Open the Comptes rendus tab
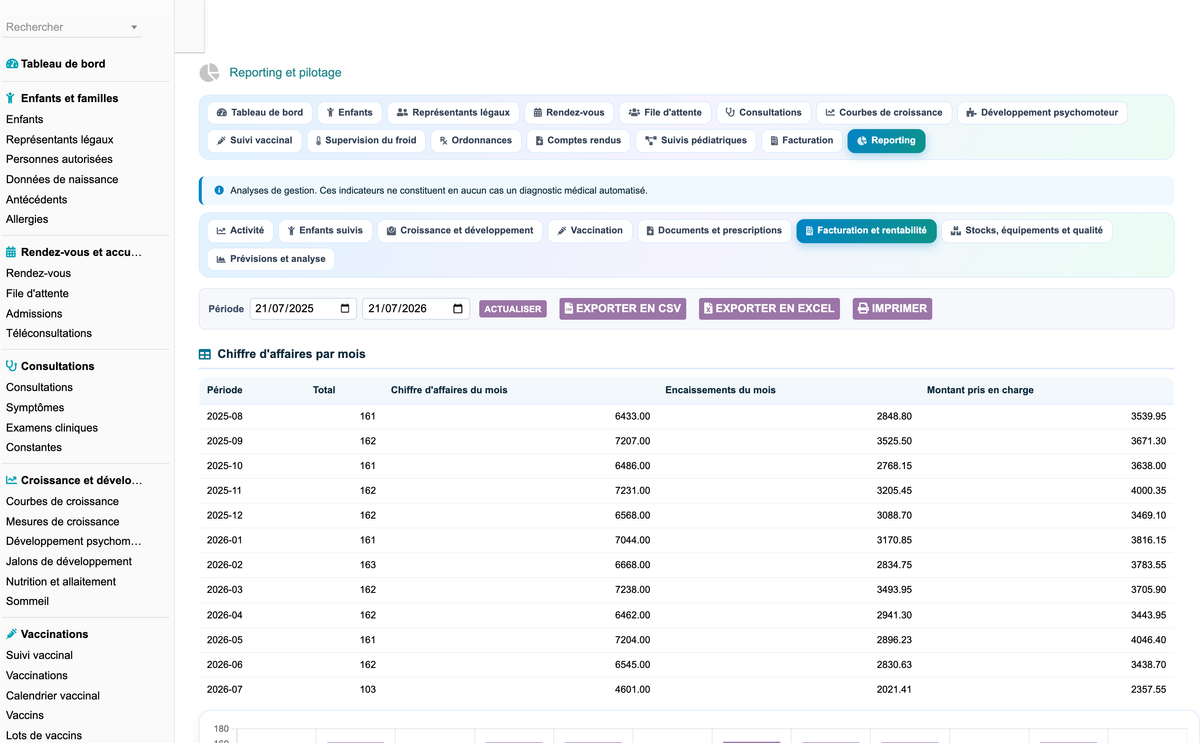This screenshot has width=1200, height=743. [x=579, y=141]
